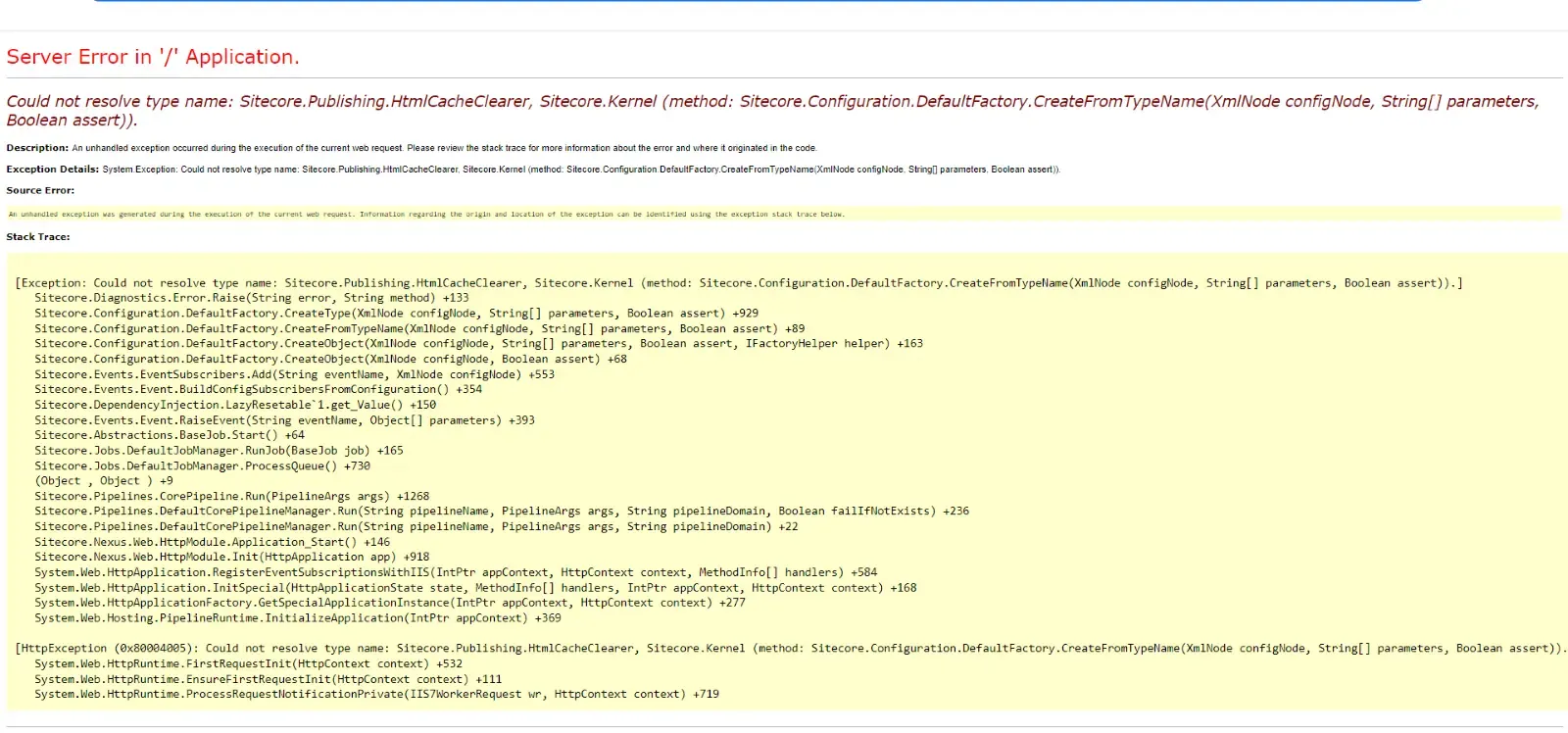Select the italic red error message "Could not resolve type name"

[772, 111]
